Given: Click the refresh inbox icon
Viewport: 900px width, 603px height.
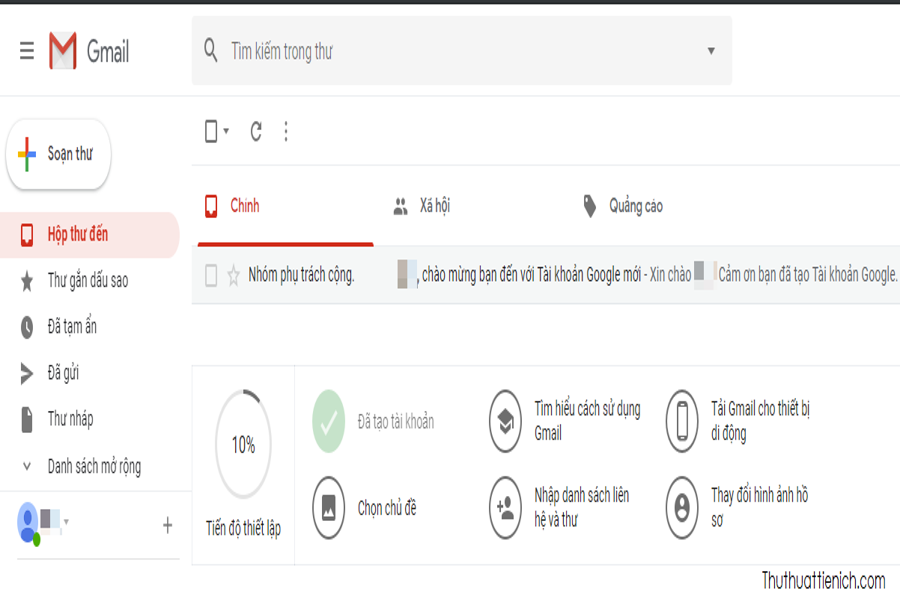Looking at the screenshot, I should tap(256, 131).
